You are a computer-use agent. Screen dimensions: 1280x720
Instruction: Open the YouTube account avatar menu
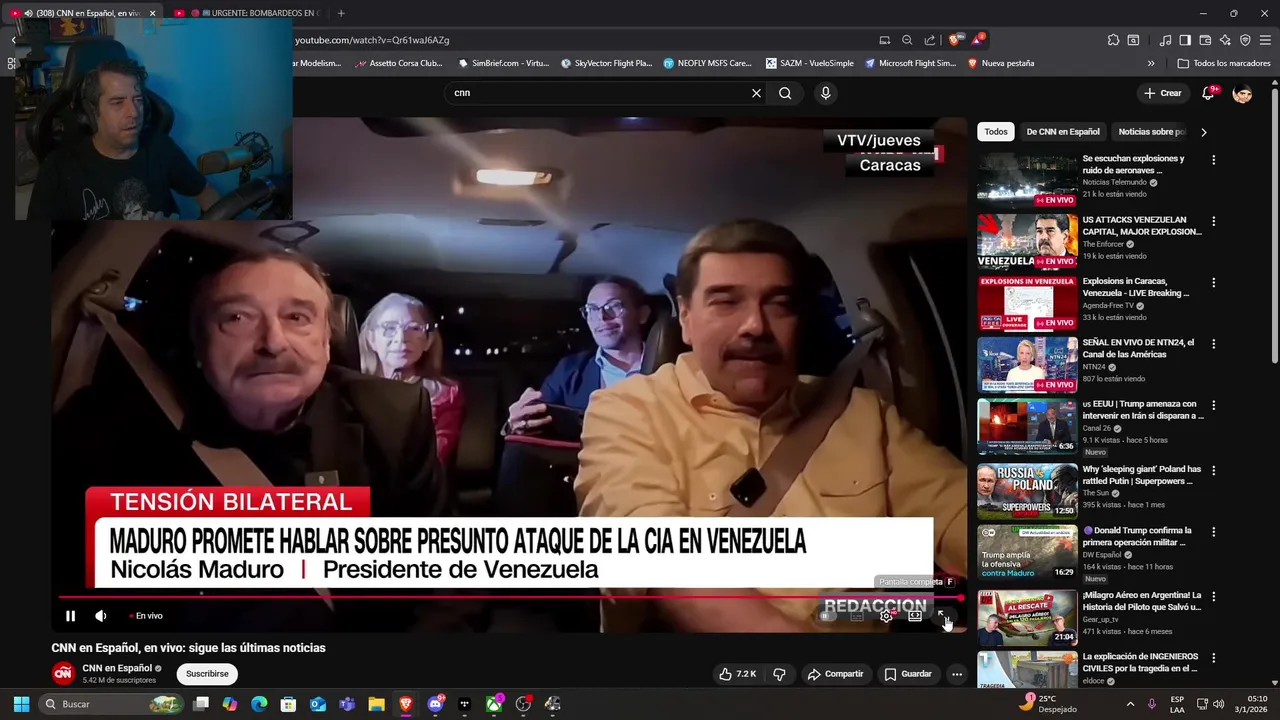(x=1243, y=93)
